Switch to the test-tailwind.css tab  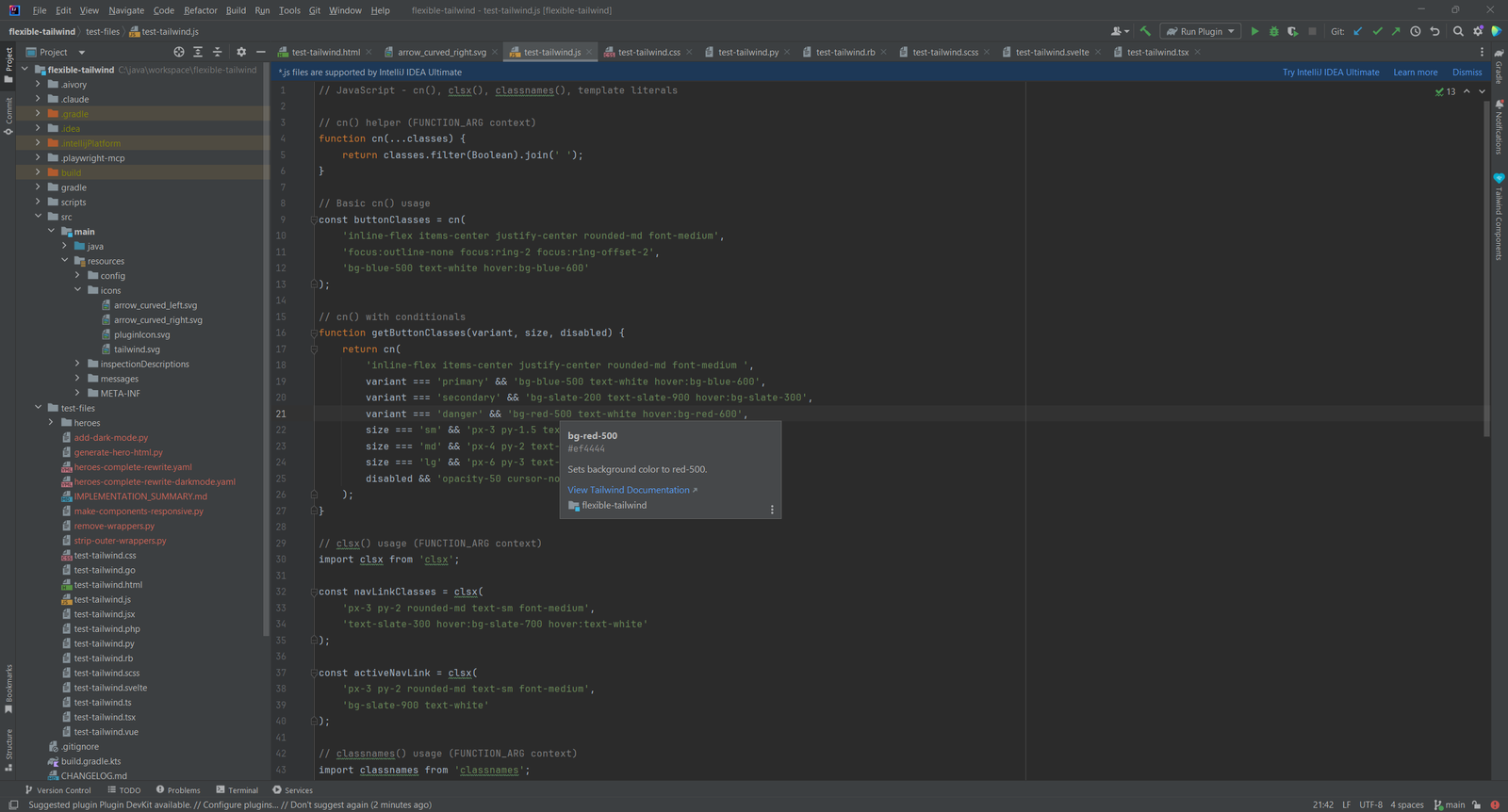pyautogui.click(x=647, y=52)
